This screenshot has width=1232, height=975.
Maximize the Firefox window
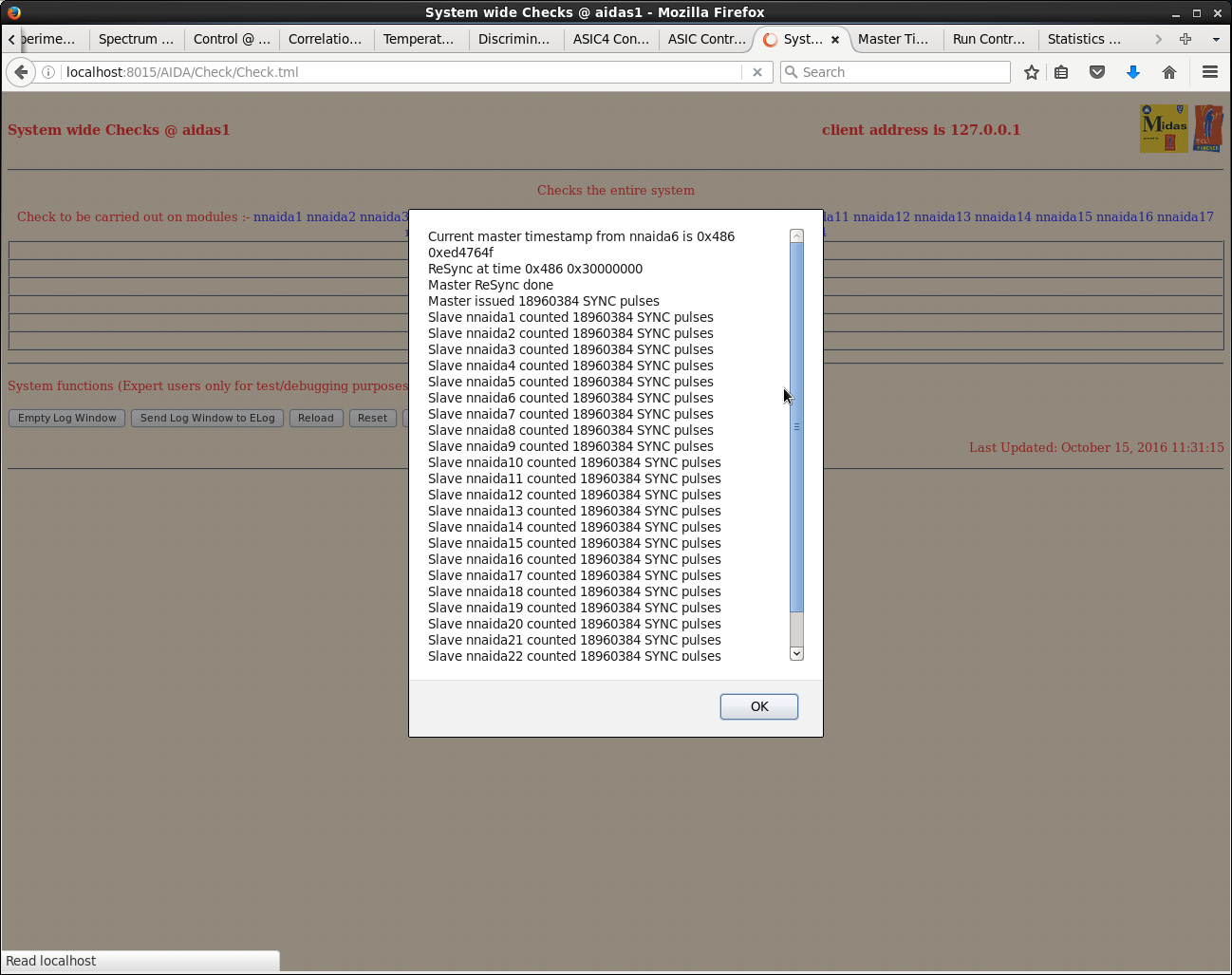pos(1197,13)
